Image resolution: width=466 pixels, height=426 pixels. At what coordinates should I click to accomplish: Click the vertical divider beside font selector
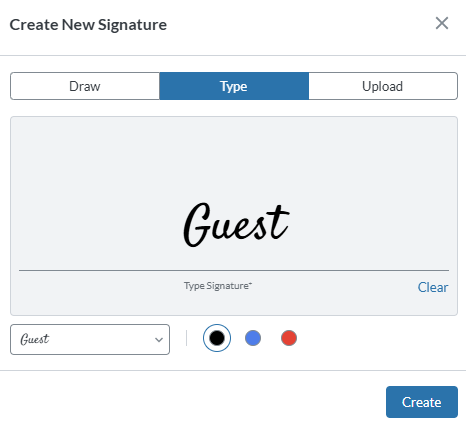click(x=186, y=338)
